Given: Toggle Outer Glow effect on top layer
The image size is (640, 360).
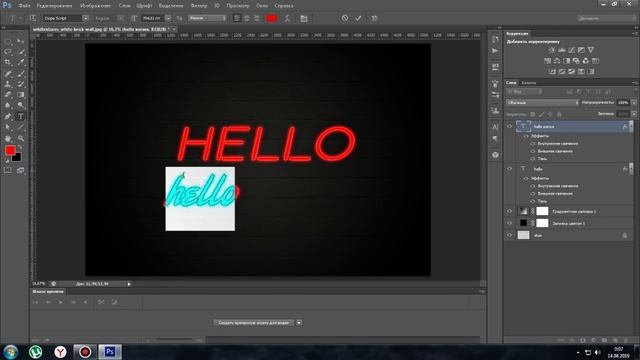Looking at the screenshot, I should pyautogui.click(x=533, y=151).
